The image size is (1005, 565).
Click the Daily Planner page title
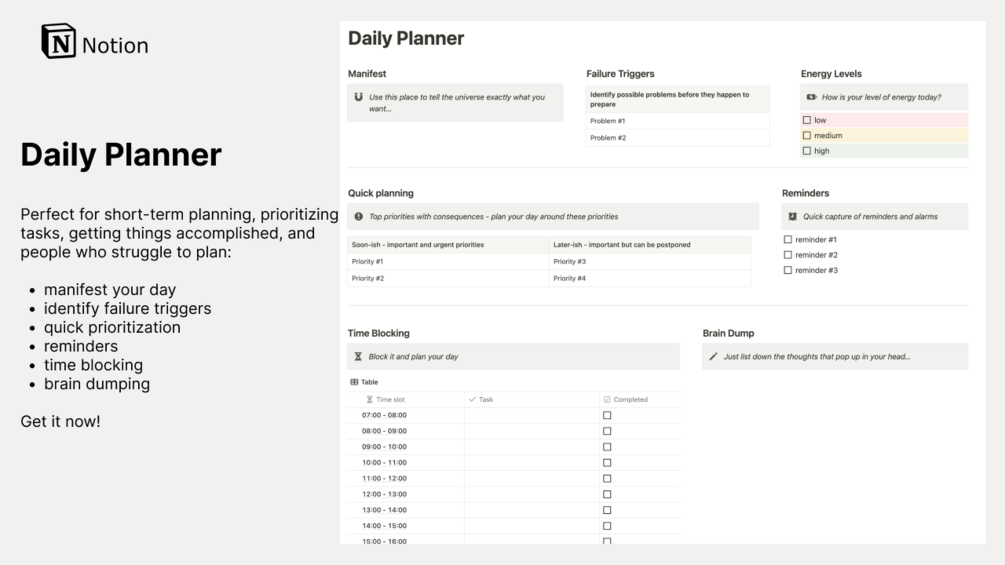406,39
